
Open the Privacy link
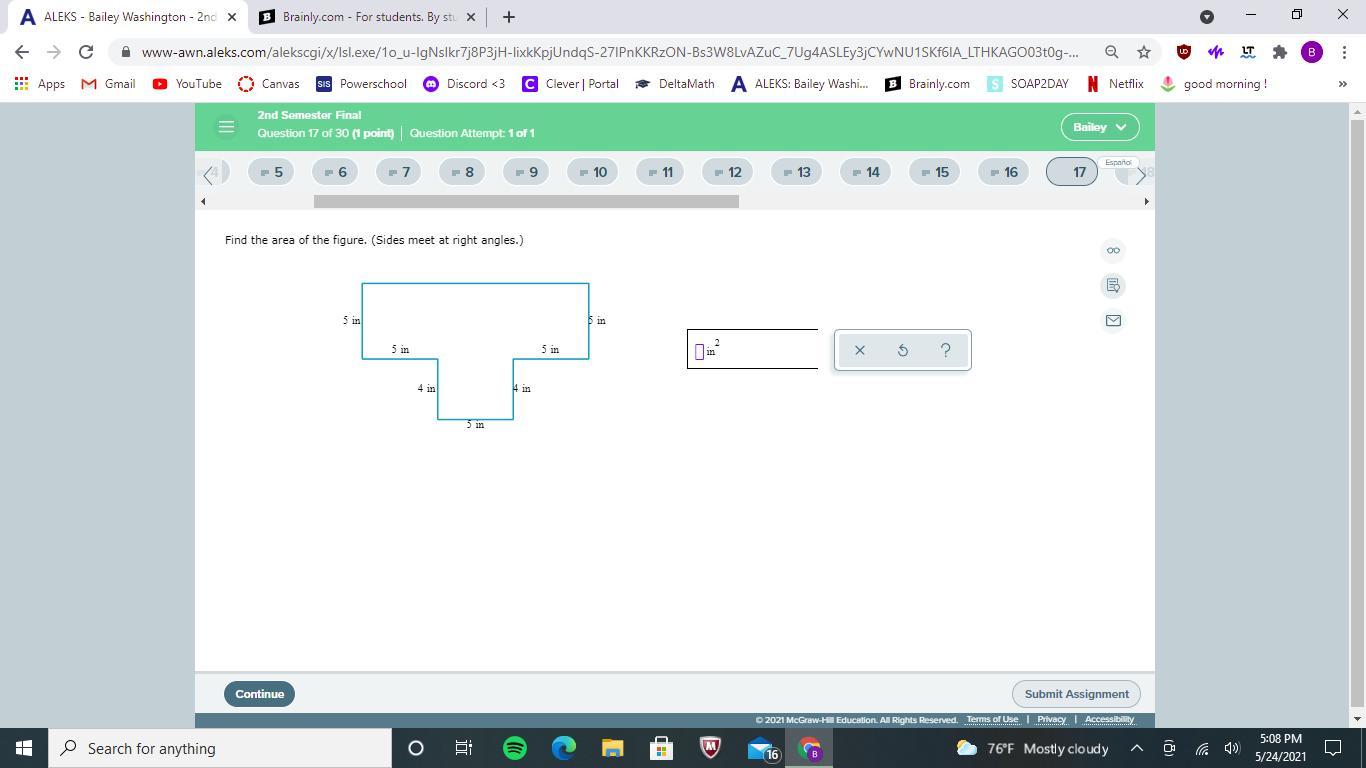[1051, 719]
